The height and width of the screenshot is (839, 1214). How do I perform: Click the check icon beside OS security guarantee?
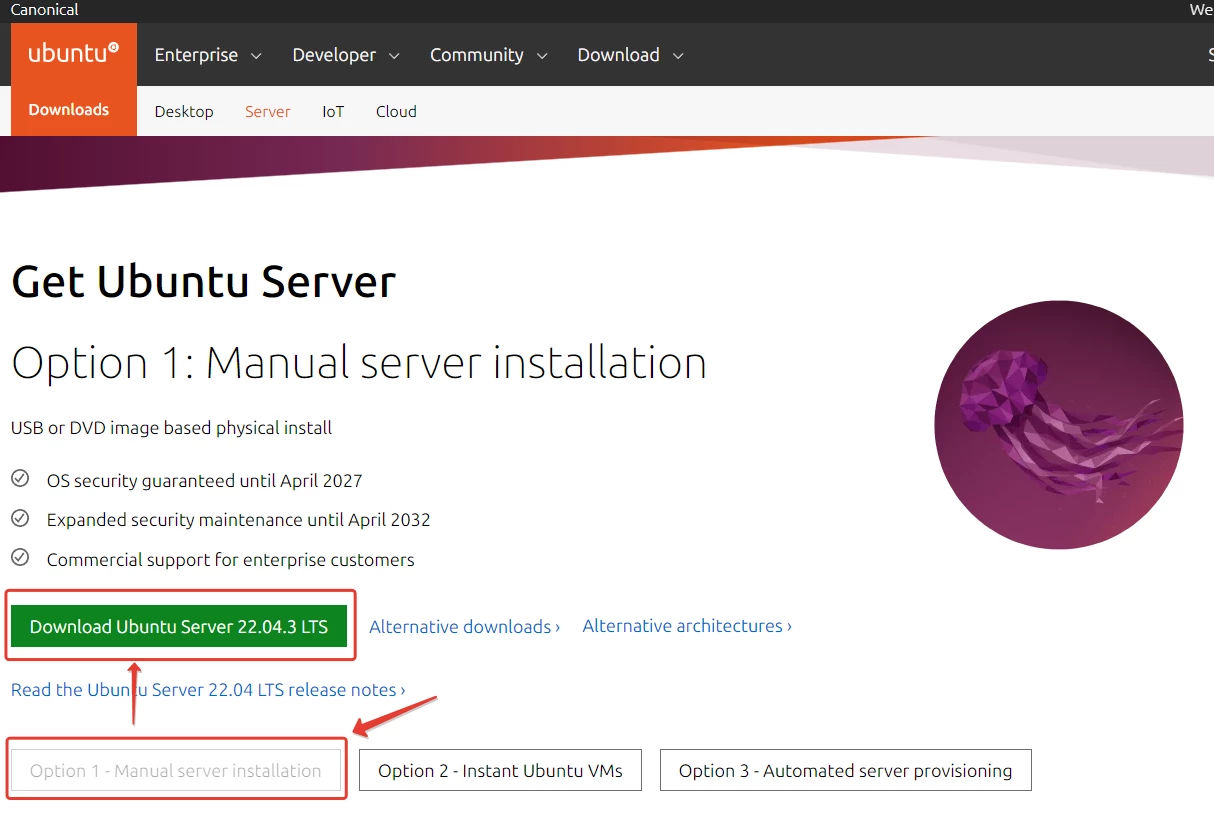tap(20, 479)
